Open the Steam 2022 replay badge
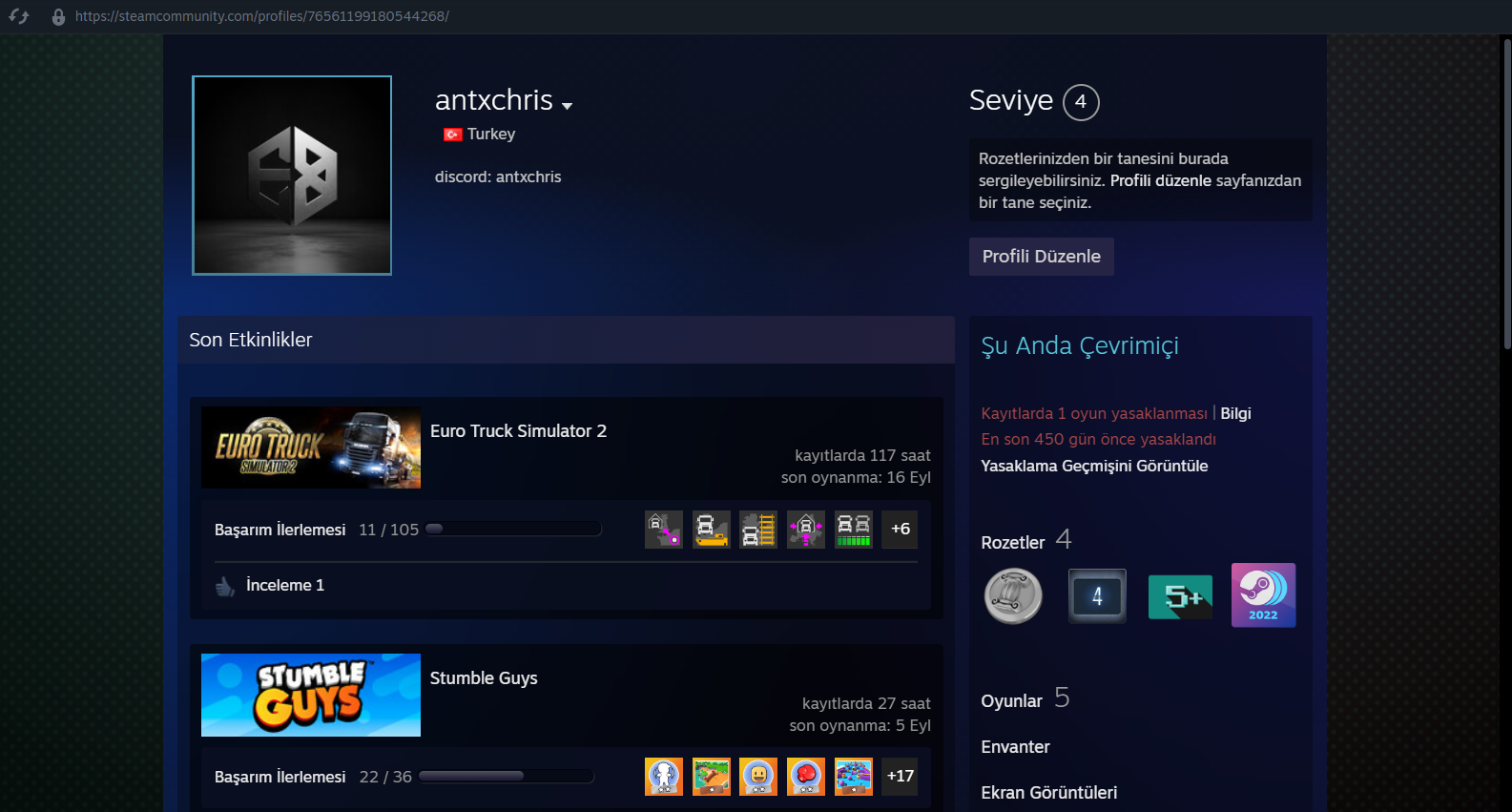Viewport: 1512px width, 812px height. [x=1264, y=595]
